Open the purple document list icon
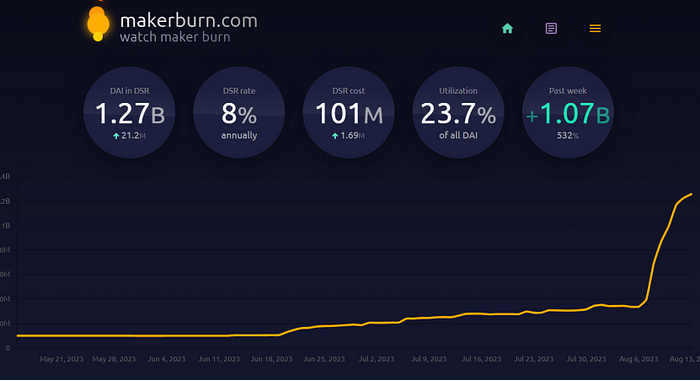The image size is (700, 381). coord(551,29)
